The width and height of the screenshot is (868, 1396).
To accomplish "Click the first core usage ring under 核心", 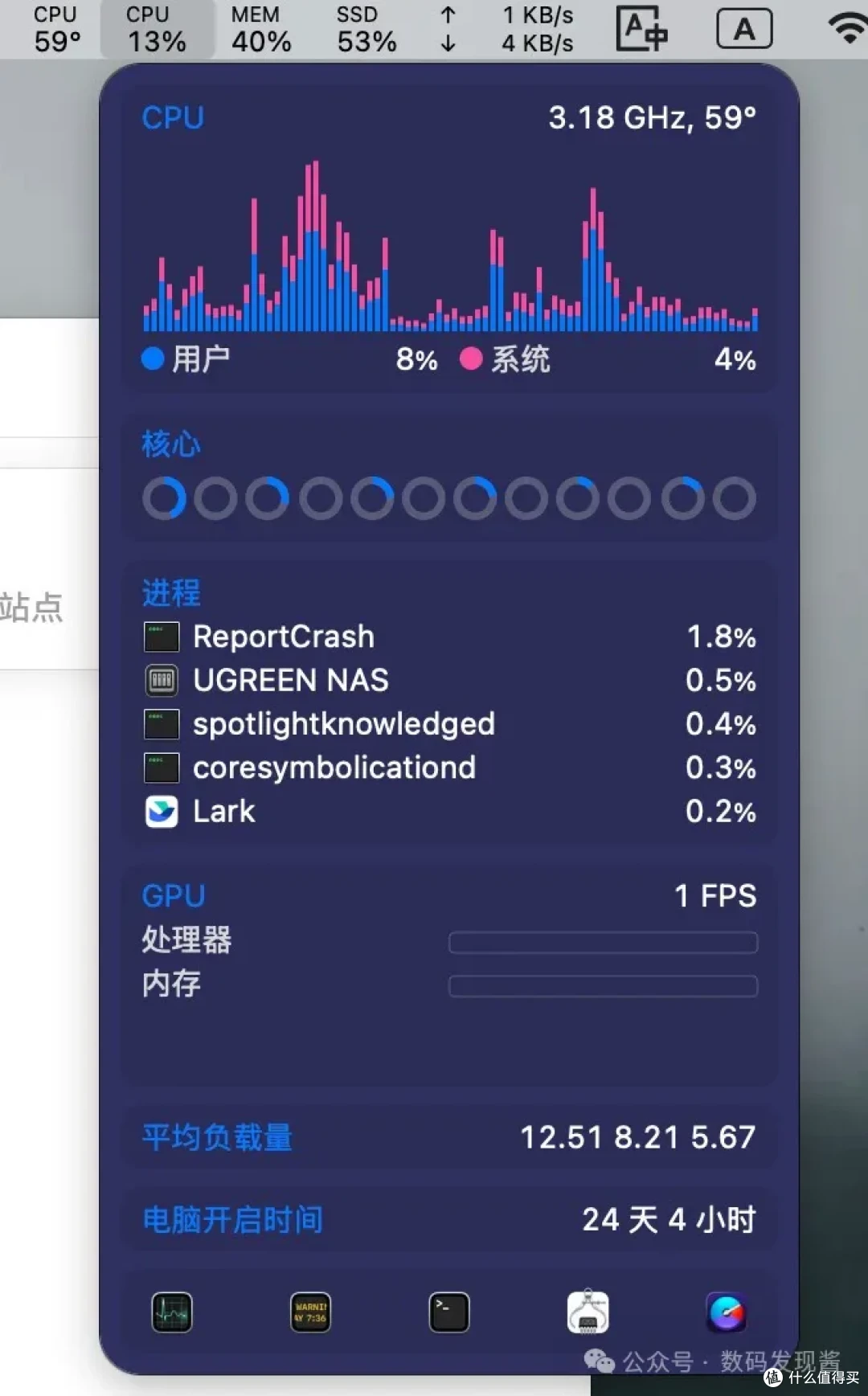I will click(164, 498).
